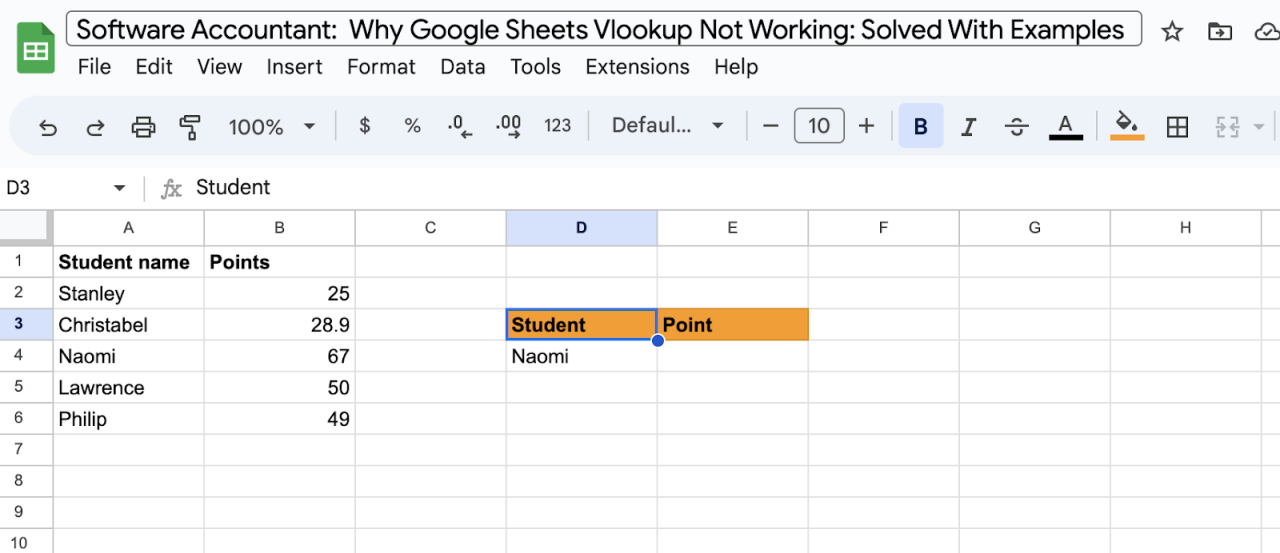The image size is (1280, 553).
Task: Click the select-all corner box
Action: click(26, 228)
